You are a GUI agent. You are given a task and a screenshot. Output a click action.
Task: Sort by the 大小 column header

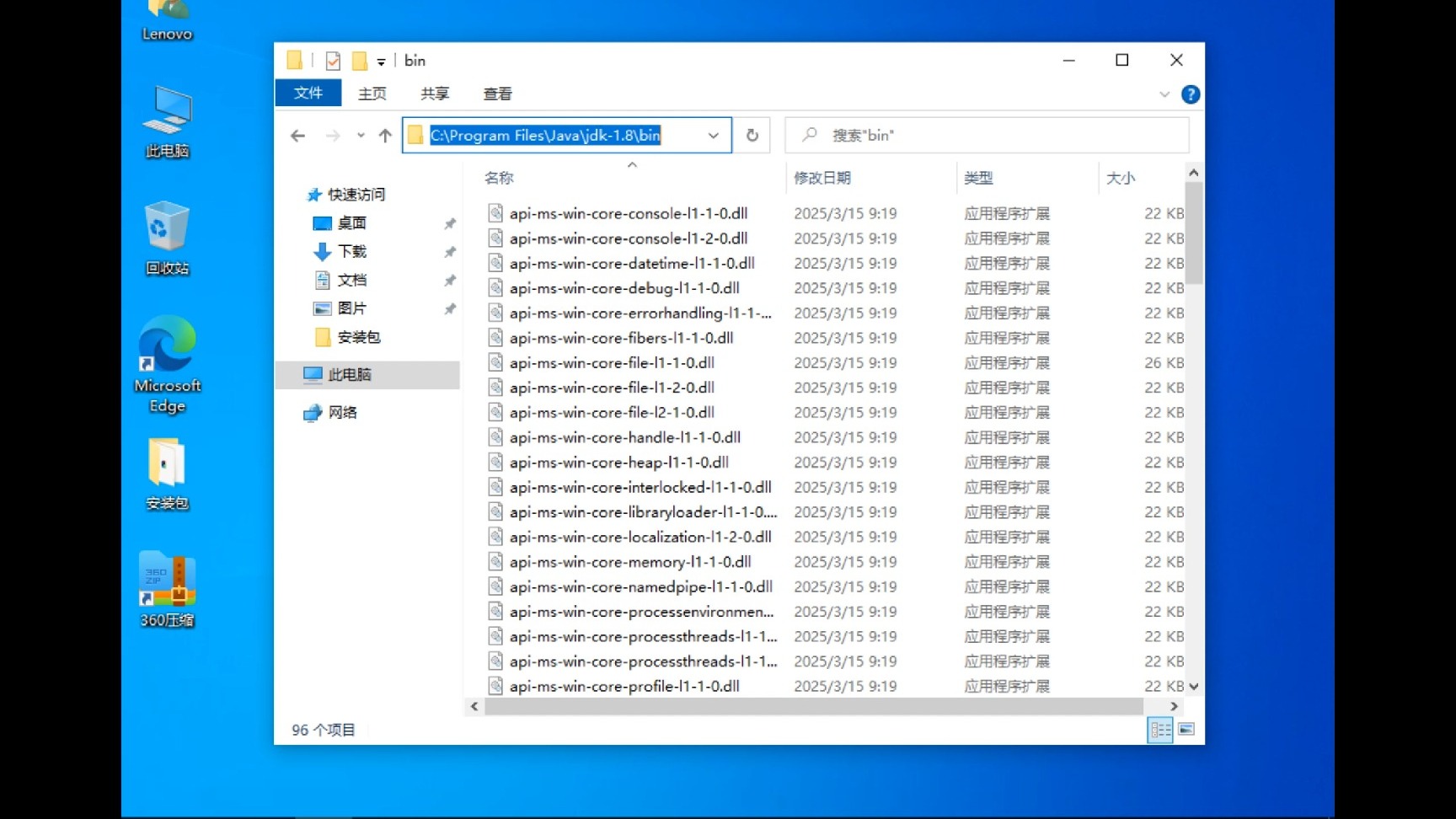(x=1121, y=178)
